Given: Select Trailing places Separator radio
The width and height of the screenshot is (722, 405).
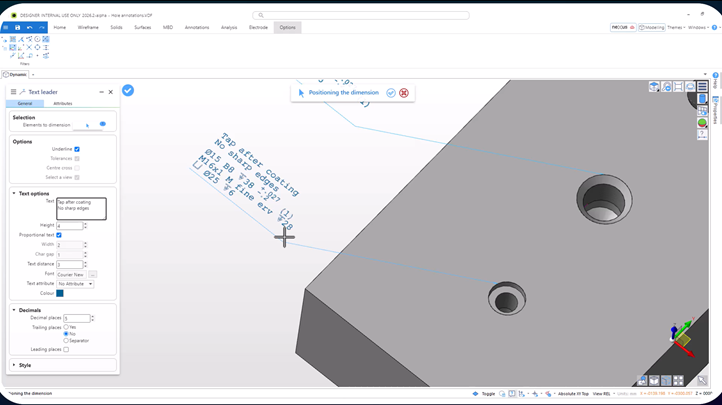Looking at the screenshot, I should point(66,341).
